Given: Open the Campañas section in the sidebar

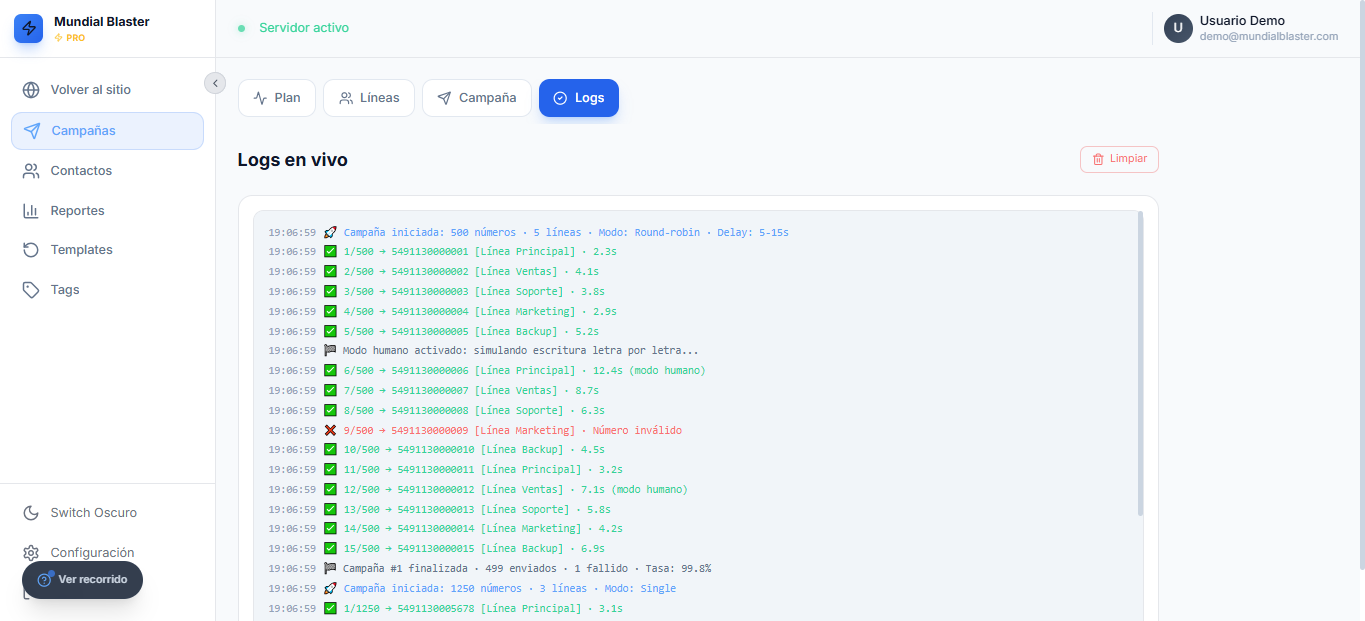Looking at the screenshot, I should point(107,131).
